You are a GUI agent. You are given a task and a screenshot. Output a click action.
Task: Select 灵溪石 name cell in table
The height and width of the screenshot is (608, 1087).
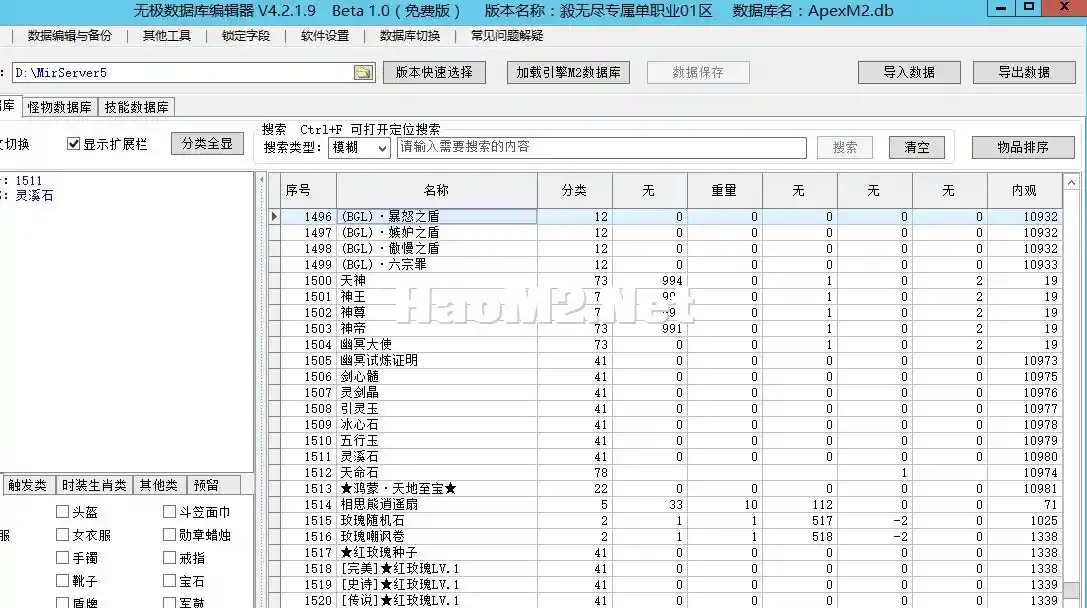click(437, 456)
